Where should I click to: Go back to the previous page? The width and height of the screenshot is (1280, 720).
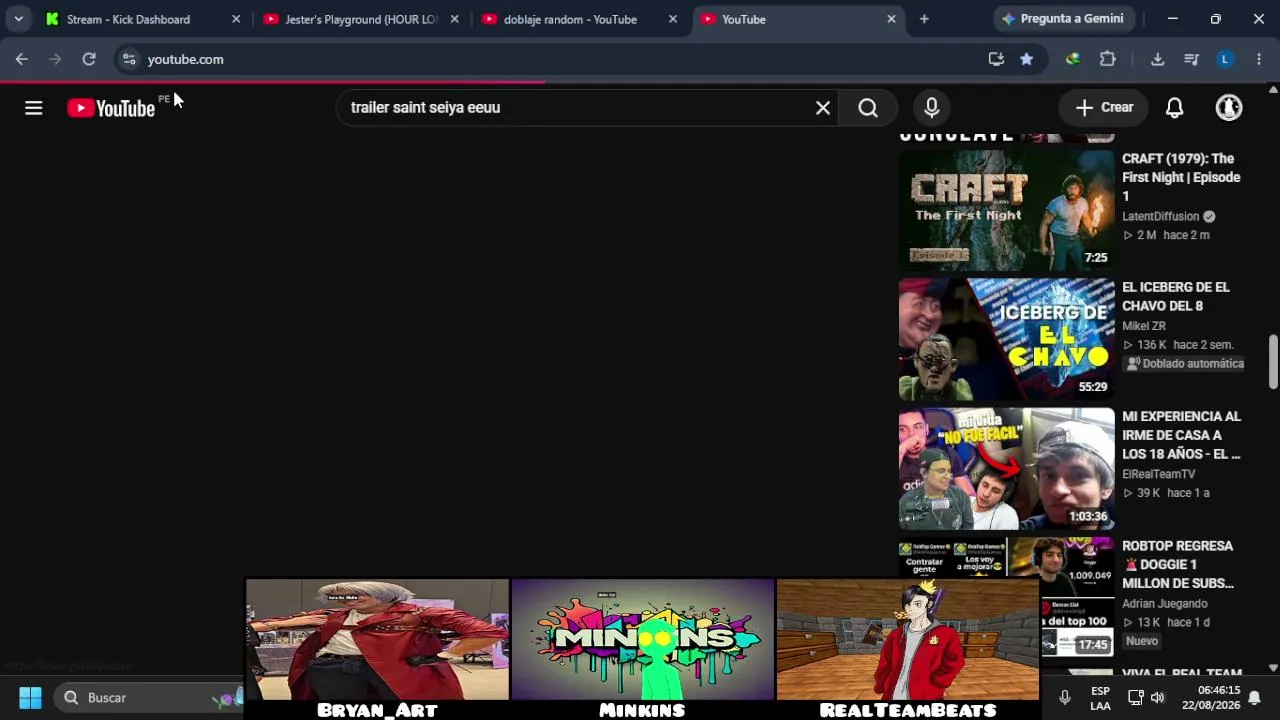(x=22, y=59)
